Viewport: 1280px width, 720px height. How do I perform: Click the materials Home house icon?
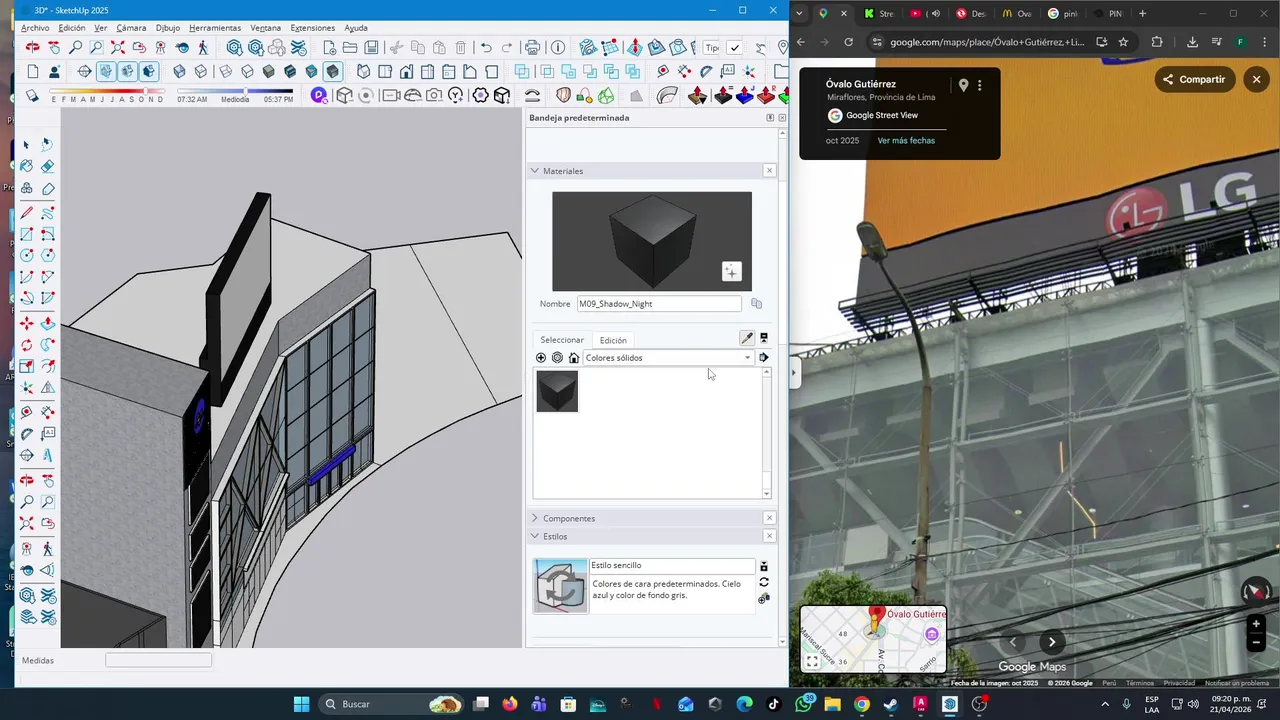point(574,357)
